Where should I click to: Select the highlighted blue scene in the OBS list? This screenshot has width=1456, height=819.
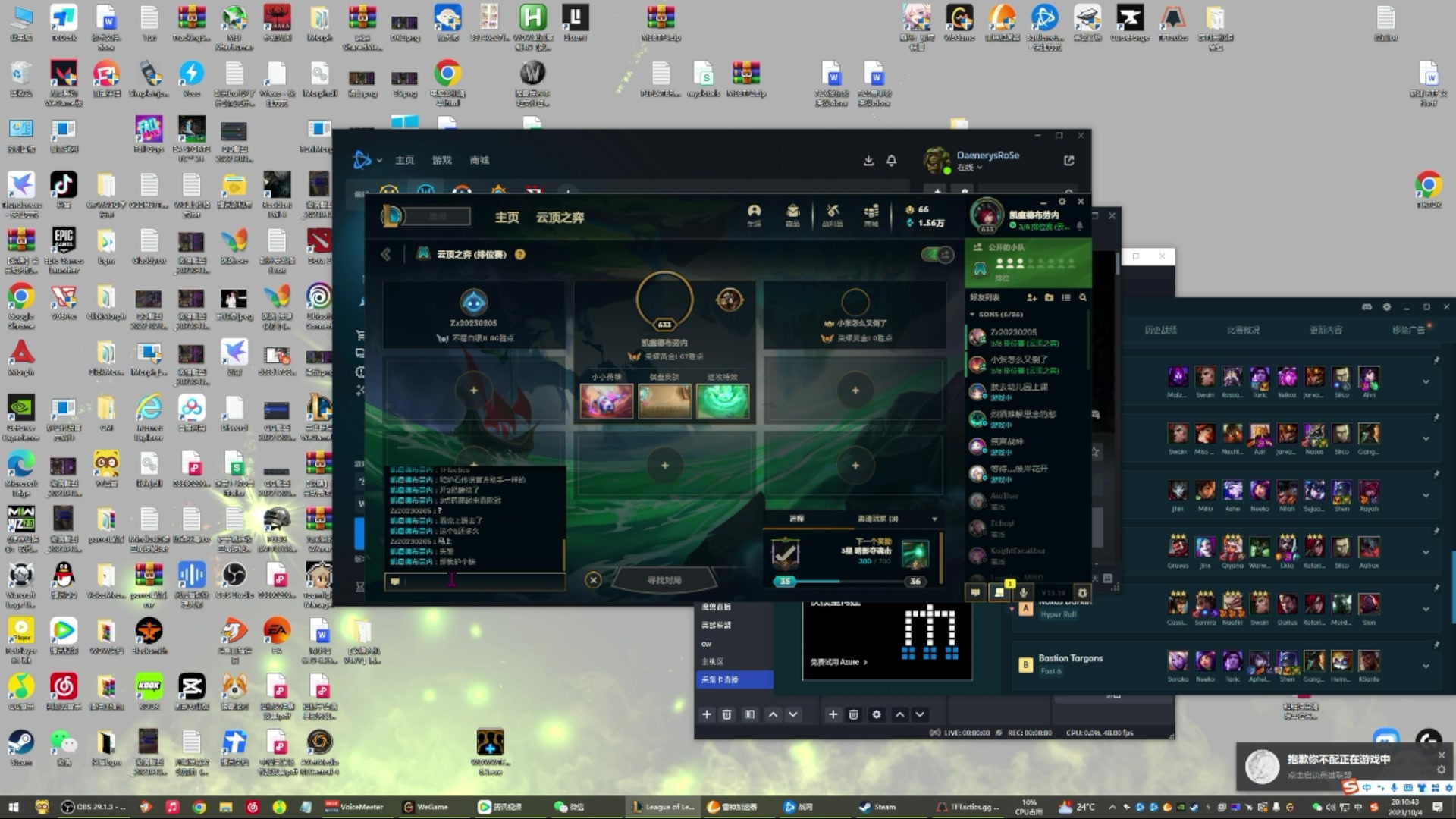735,679
